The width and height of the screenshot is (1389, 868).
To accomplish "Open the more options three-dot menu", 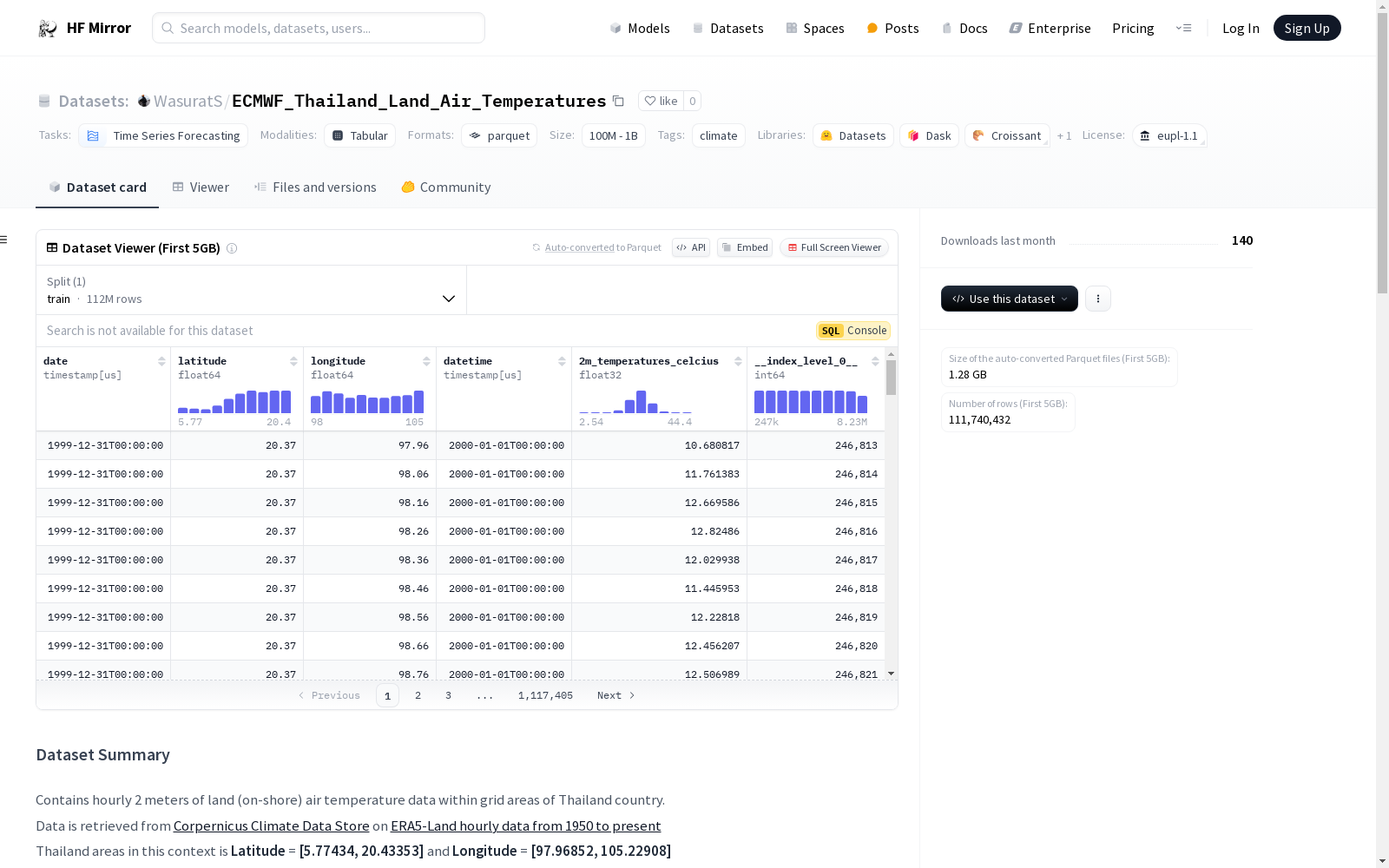I will 1098,299.
